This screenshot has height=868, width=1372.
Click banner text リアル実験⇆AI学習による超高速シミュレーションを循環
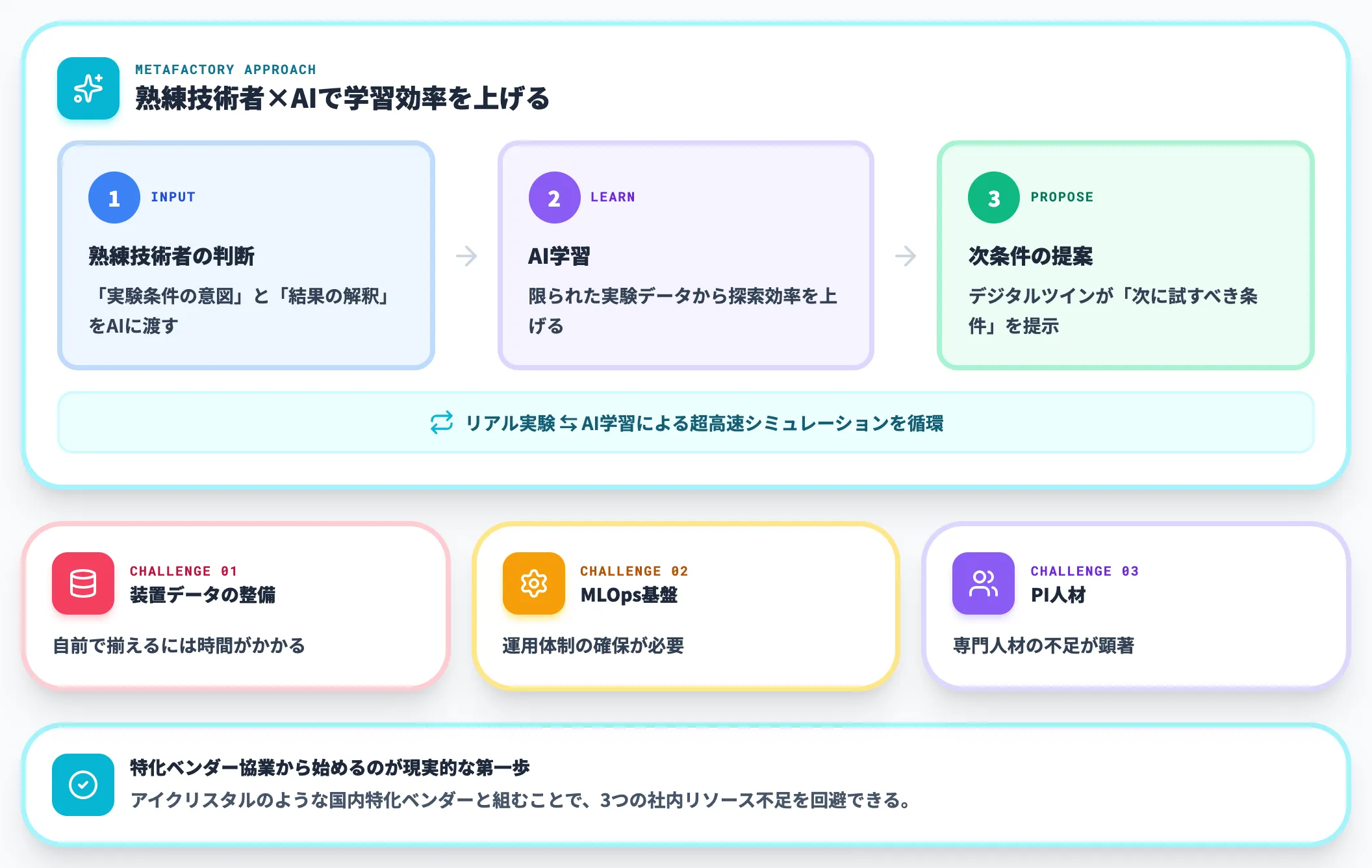tap(704, 424)
